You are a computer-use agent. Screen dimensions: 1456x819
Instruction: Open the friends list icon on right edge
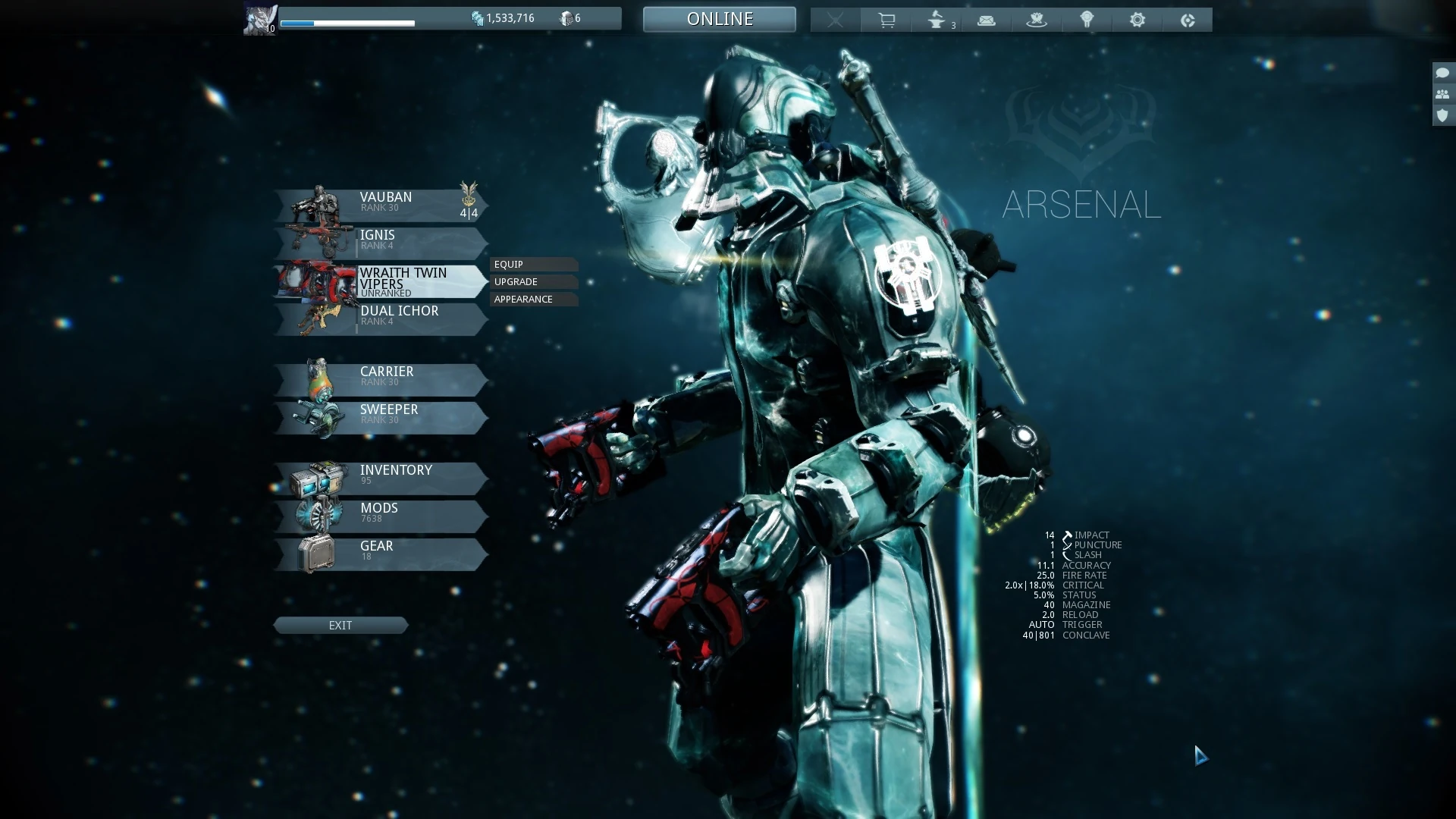point(1443,94)
